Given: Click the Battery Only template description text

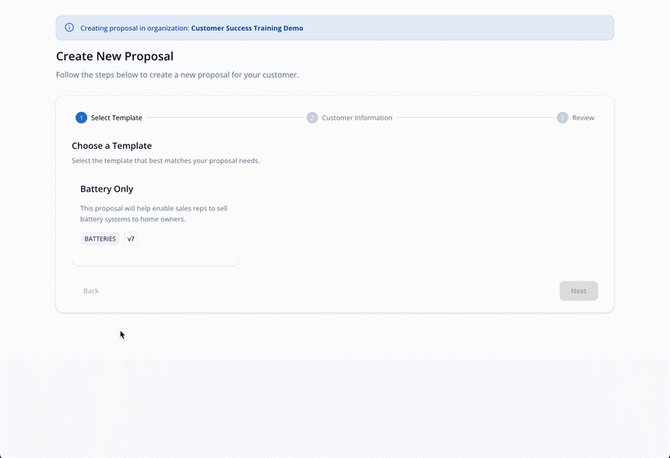Looking at the screenshot, I should click(154, 214).
